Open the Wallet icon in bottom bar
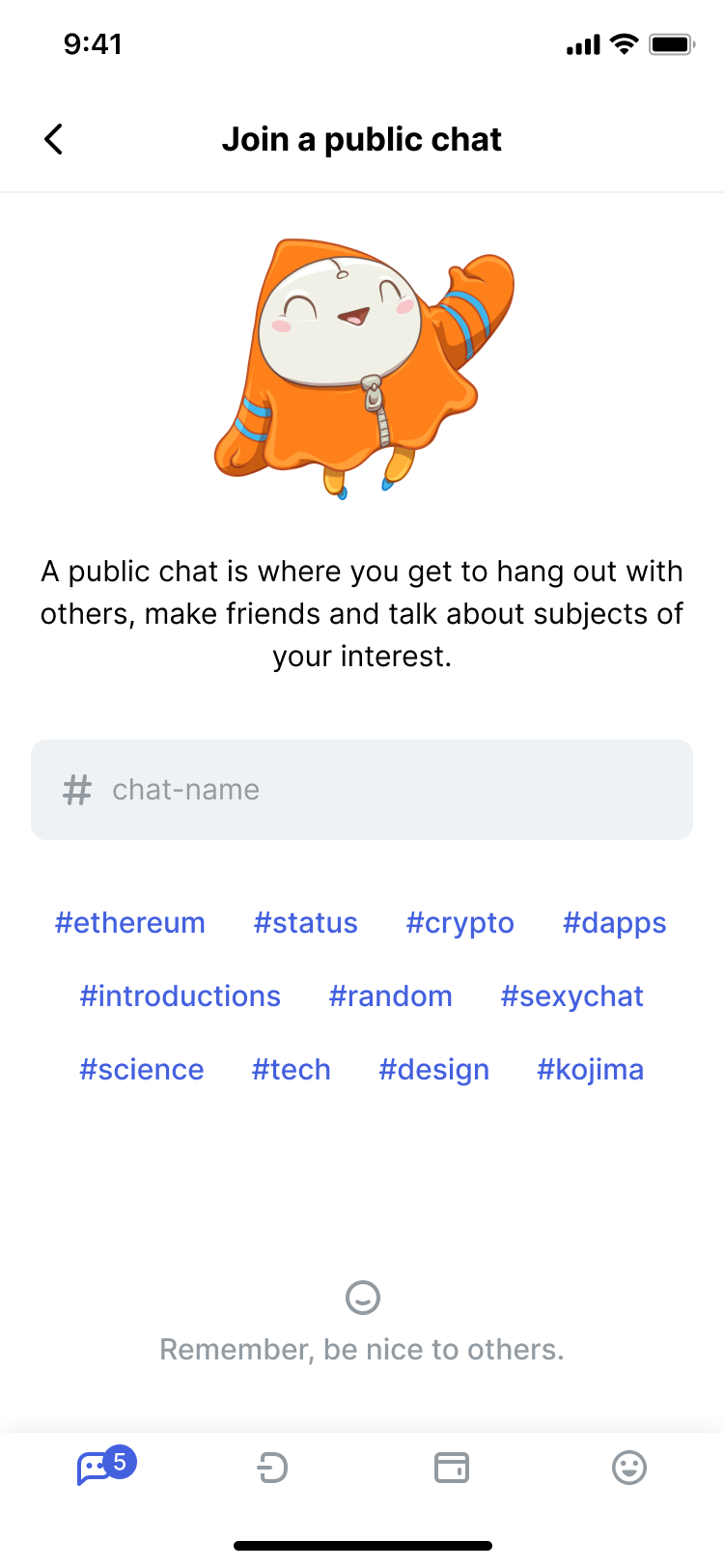 pyautogui.click(x=450, y=1468)
